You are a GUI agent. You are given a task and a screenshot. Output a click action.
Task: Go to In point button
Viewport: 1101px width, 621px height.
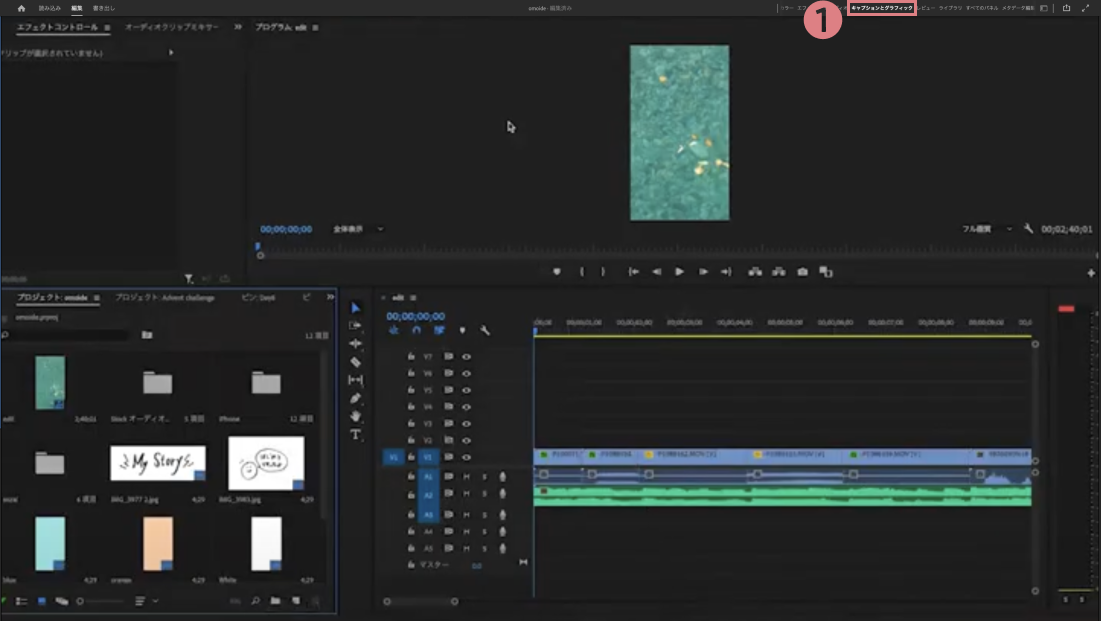tap(633, 272)
